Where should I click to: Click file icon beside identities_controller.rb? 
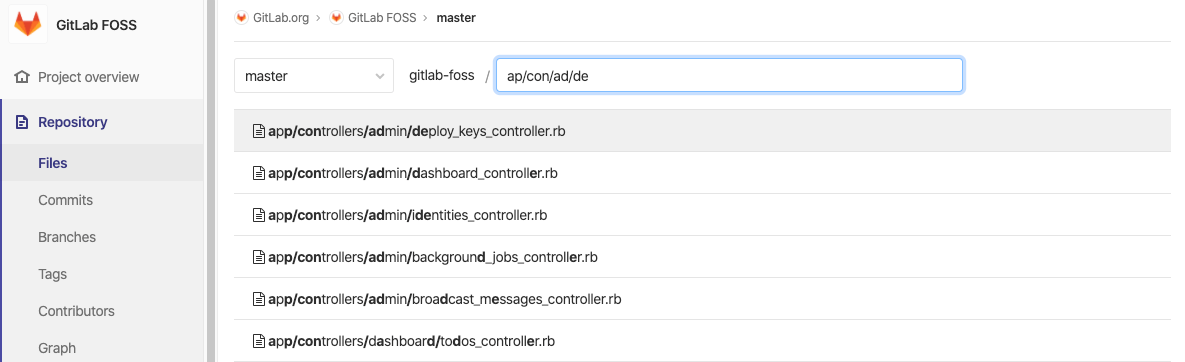(259, 215)
